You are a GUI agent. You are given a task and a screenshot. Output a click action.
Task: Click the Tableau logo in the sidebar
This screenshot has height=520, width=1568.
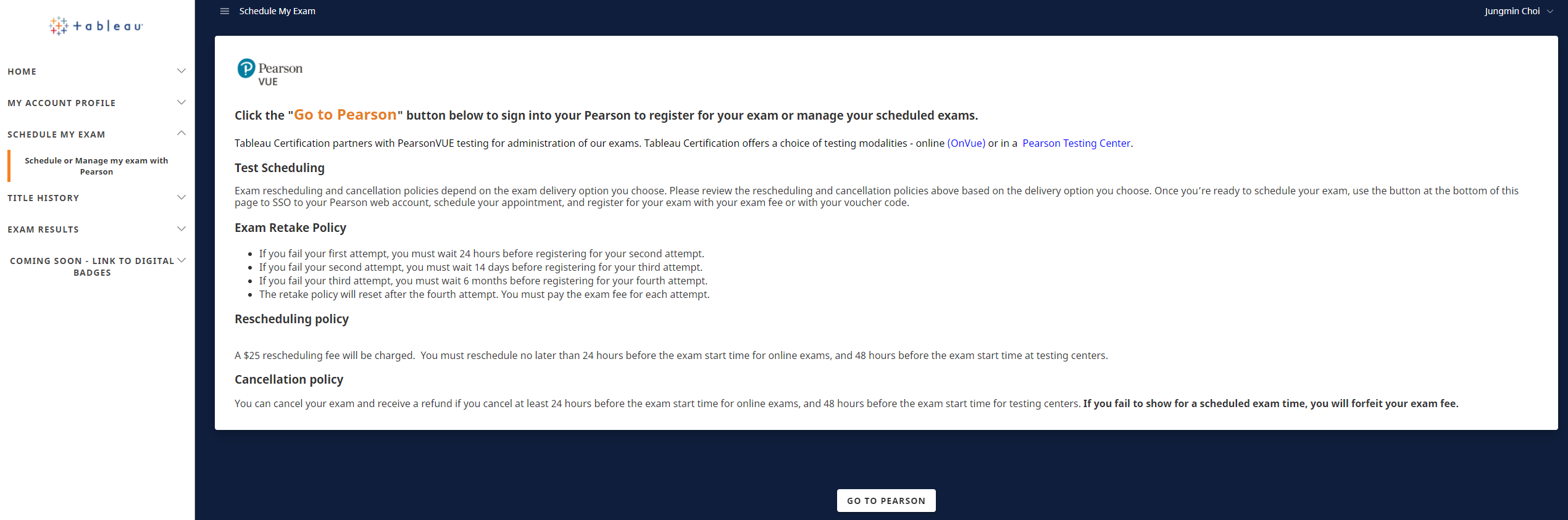pos(96,26)
